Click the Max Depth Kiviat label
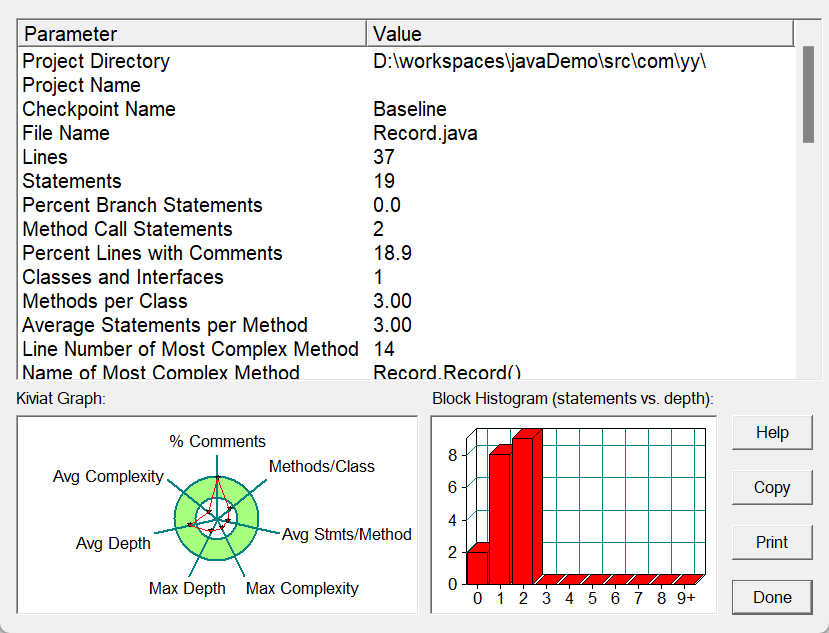Screen dimensions: 829x633 [x=187, y=588]
